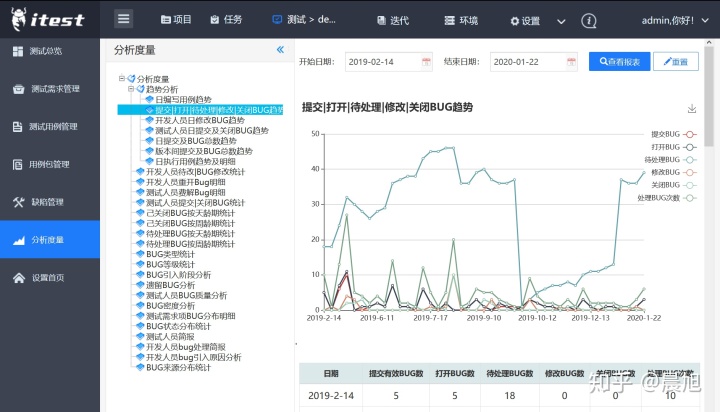Screen dimensions: 720x412
Task: Open calendar picker for 结束日期
Action: tap(571, 62)
